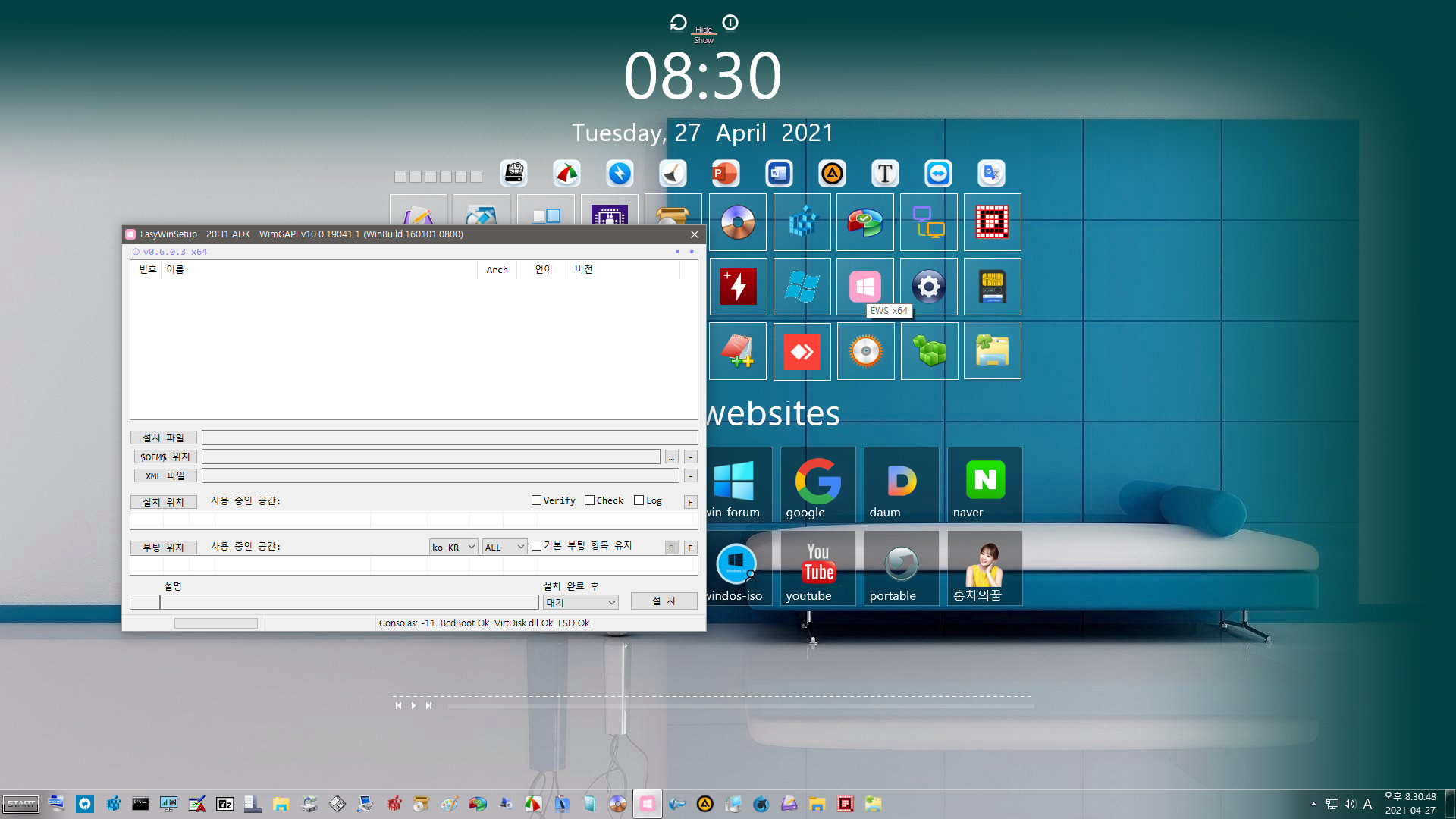Toggle 기본 부팅 항목 유지 checkbox
Viewport: 1456px width, 819px height.
(x=536, y=545)
